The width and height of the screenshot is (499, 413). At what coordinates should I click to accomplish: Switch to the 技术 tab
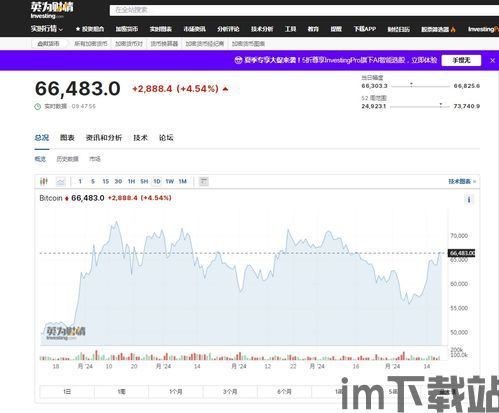pos(140,138)
